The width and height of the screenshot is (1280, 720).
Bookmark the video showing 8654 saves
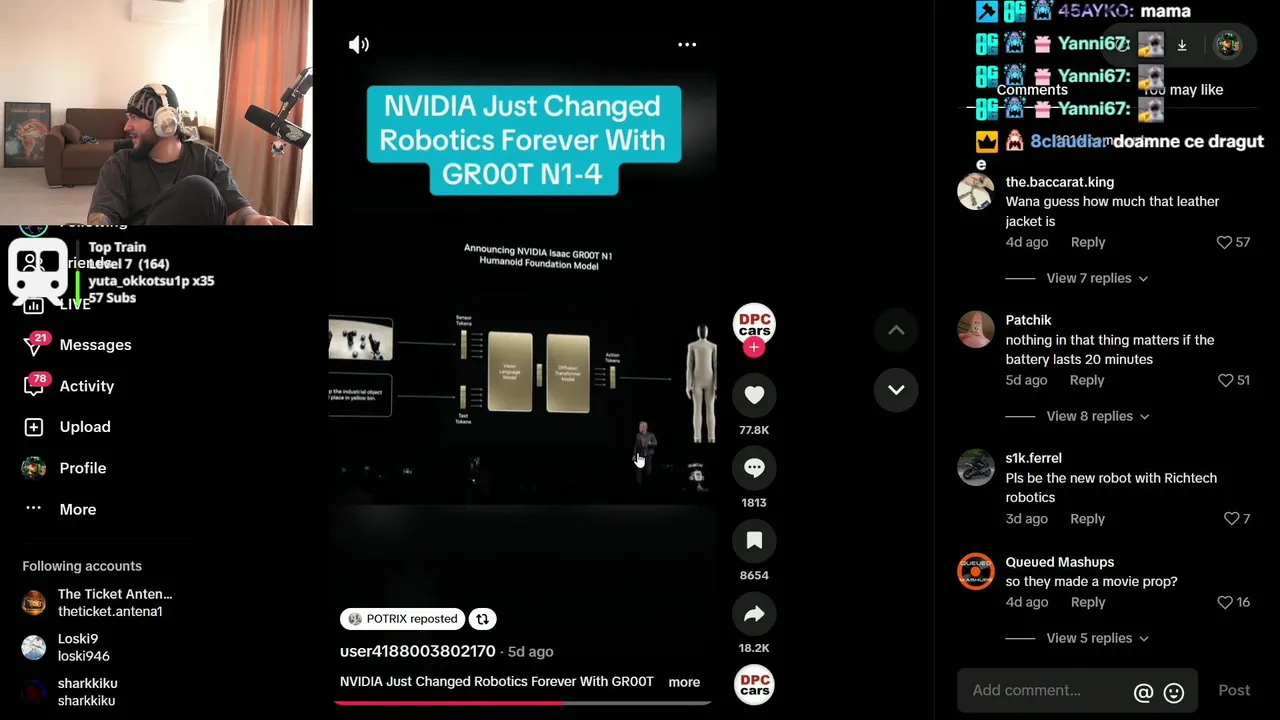coord(754,541)
